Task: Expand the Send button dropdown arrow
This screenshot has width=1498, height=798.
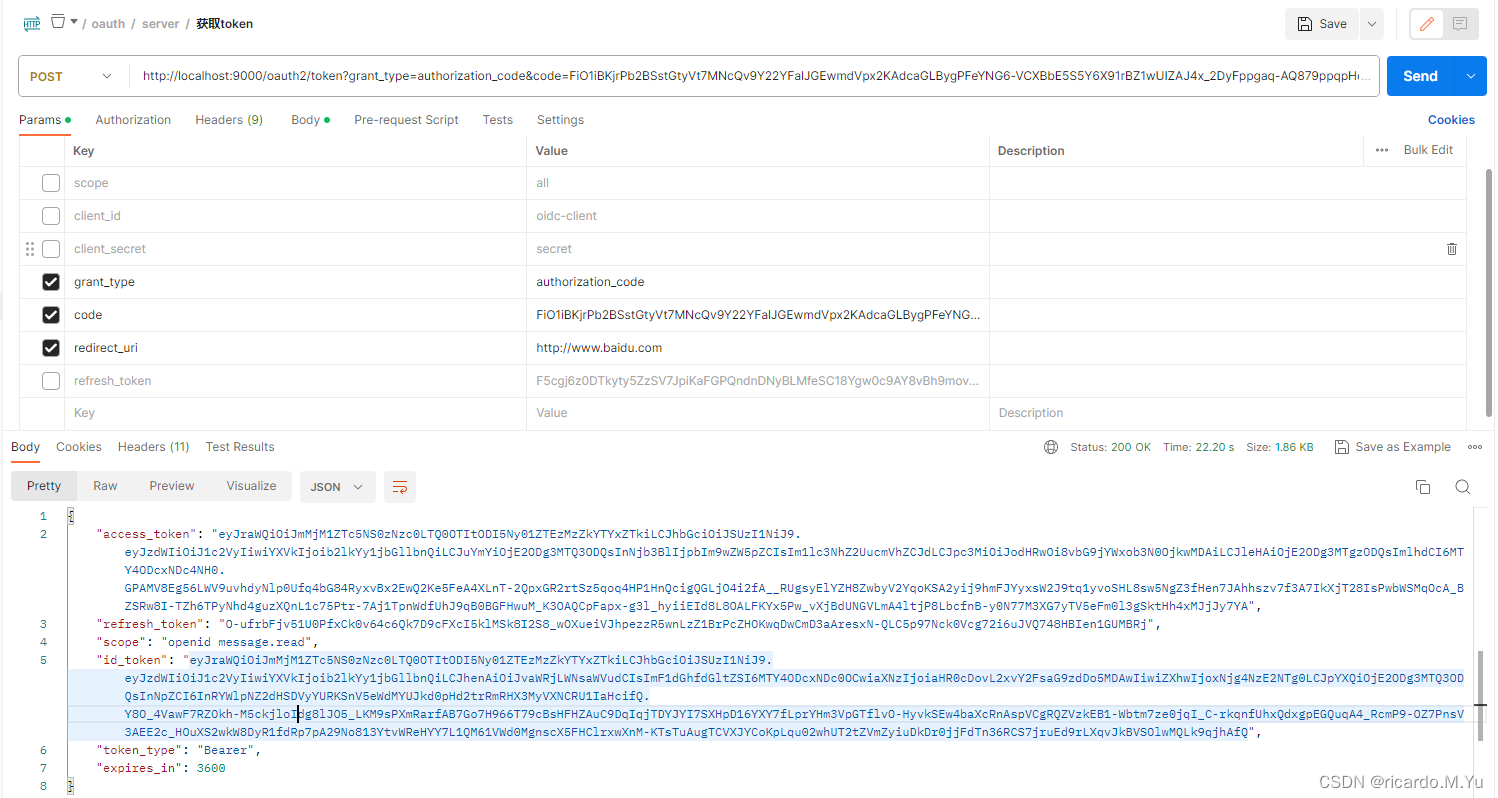Action: tap(1470, 76)
